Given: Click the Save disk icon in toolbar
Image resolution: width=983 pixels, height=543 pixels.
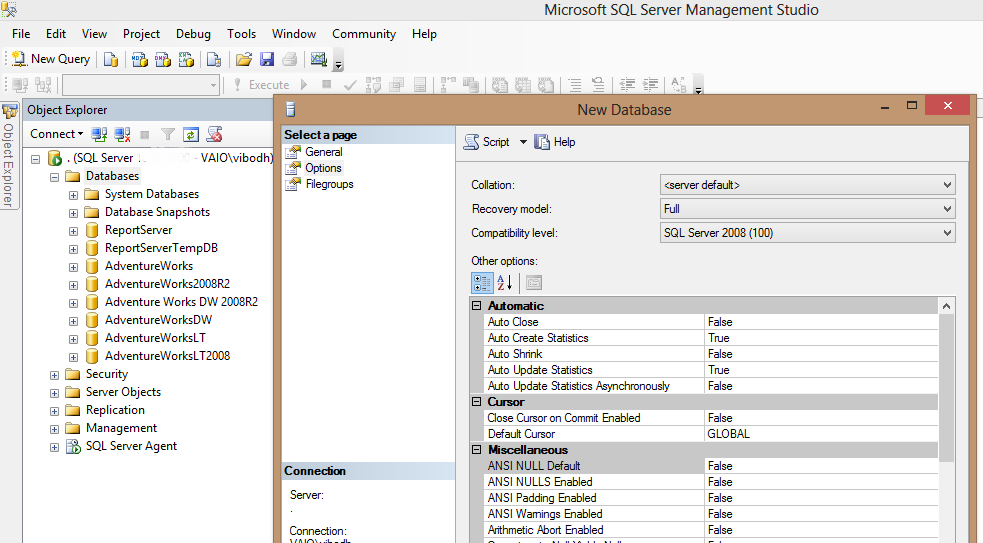Looking at the screenshot, I should pos(267,59).
